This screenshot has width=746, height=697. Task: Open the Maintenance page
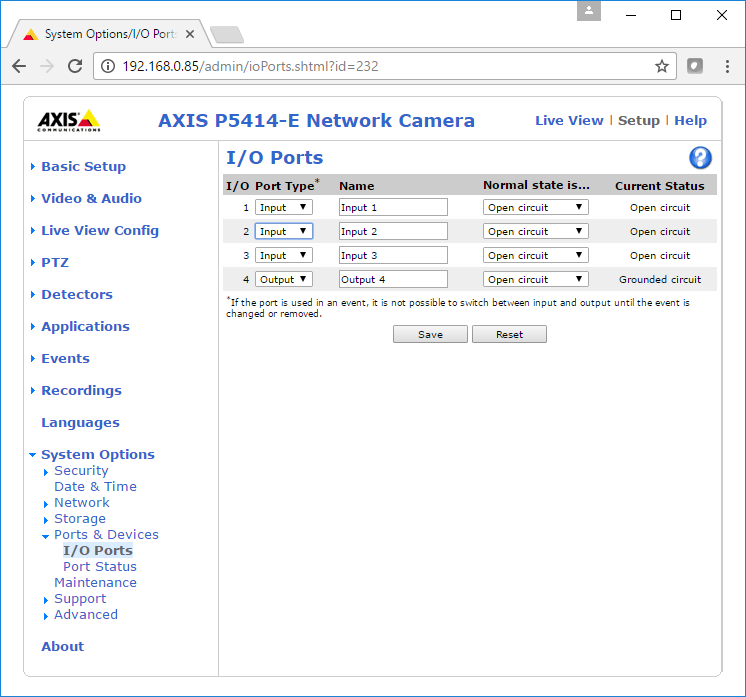95,582
